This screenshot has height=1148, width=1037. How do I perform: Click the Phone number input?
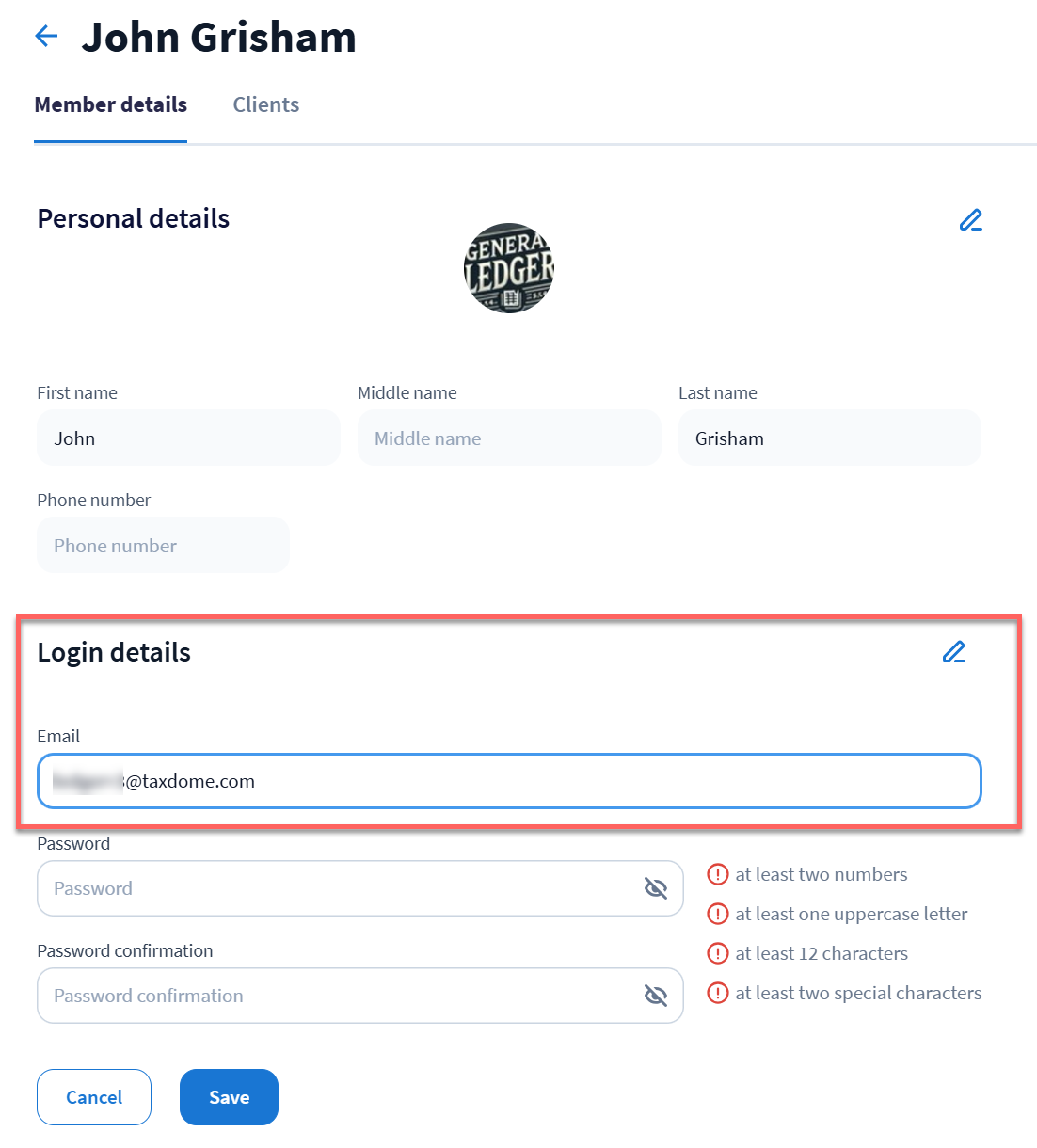[163, 546]
